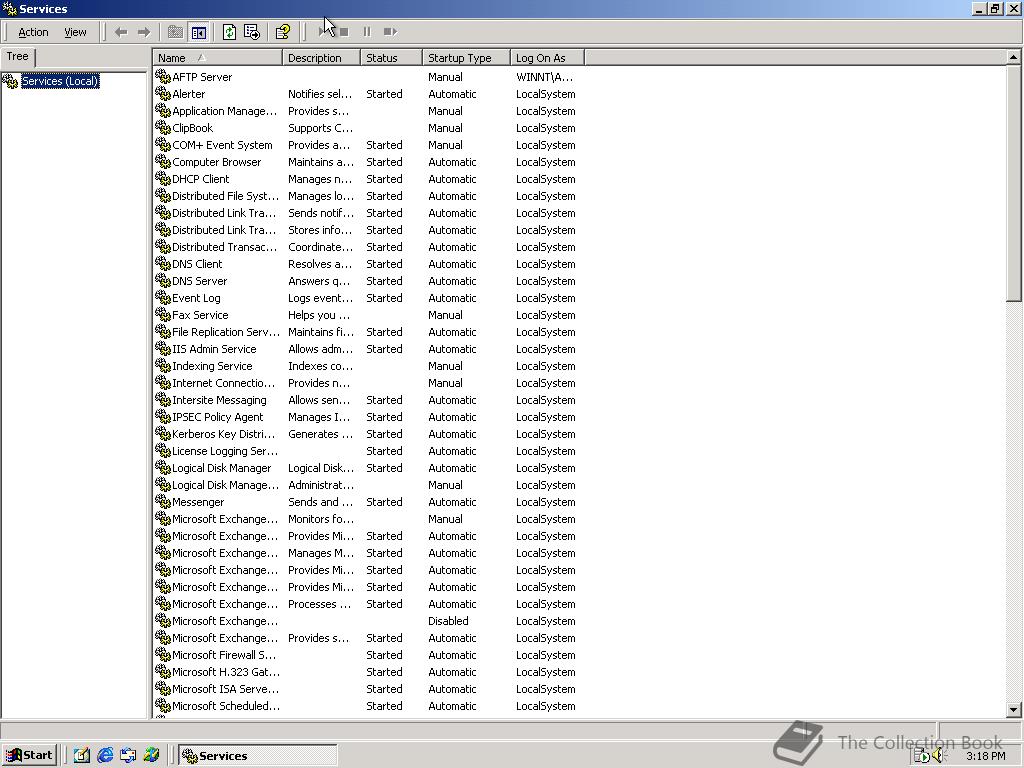Open the Windows Start menu
Viewport: 1024px width, 768px height.
(29, 755)
